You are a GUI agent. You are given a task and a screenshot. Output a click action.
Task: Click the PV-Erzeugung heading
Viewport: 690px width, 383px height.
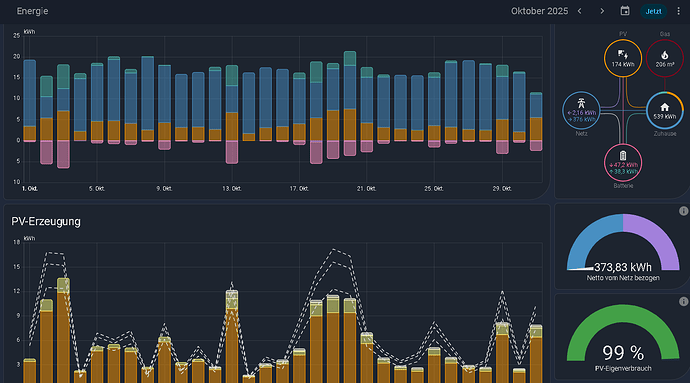click(x=46, y=221)
